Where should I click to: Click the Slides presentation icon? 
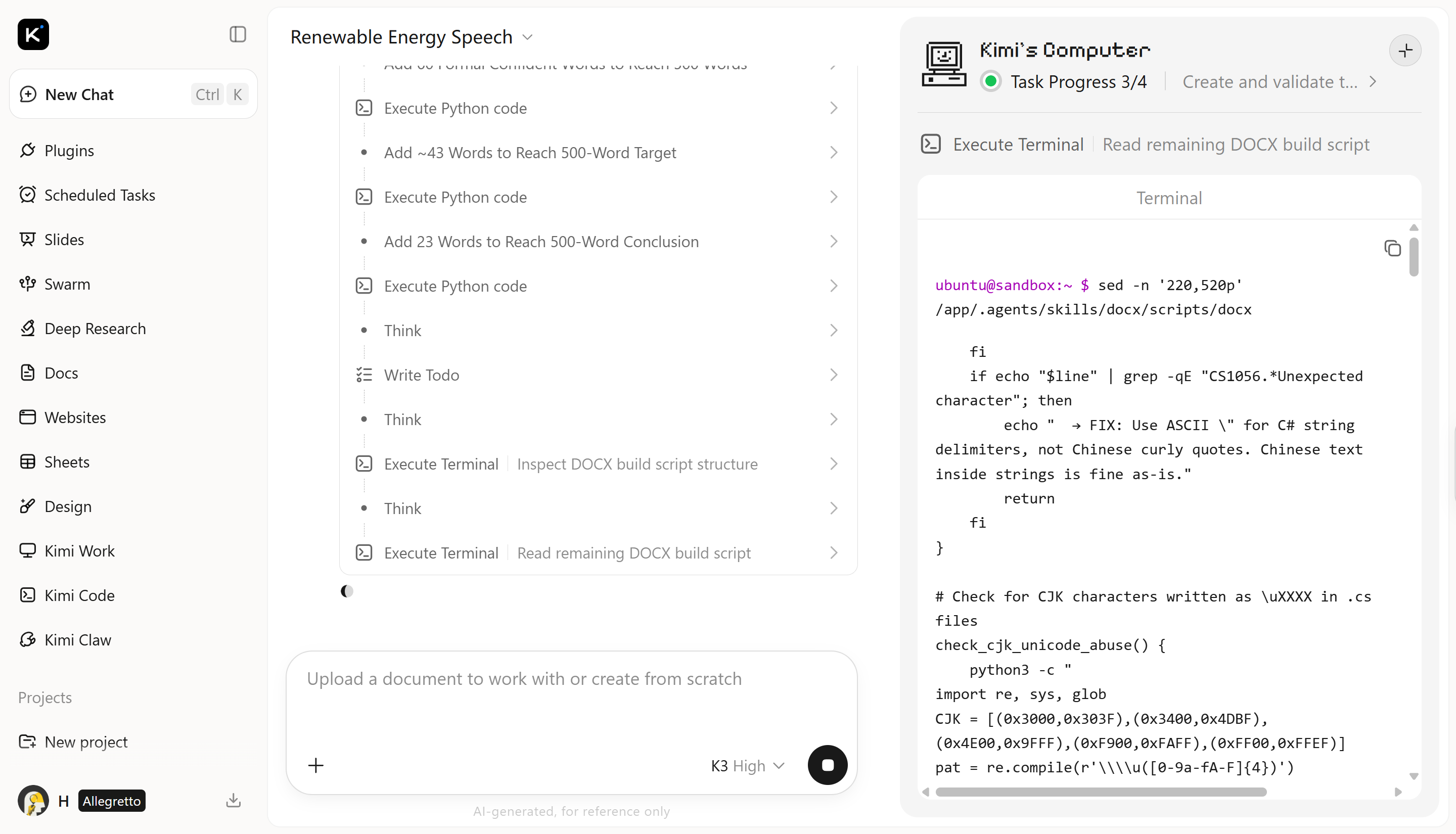click(27, 240)
